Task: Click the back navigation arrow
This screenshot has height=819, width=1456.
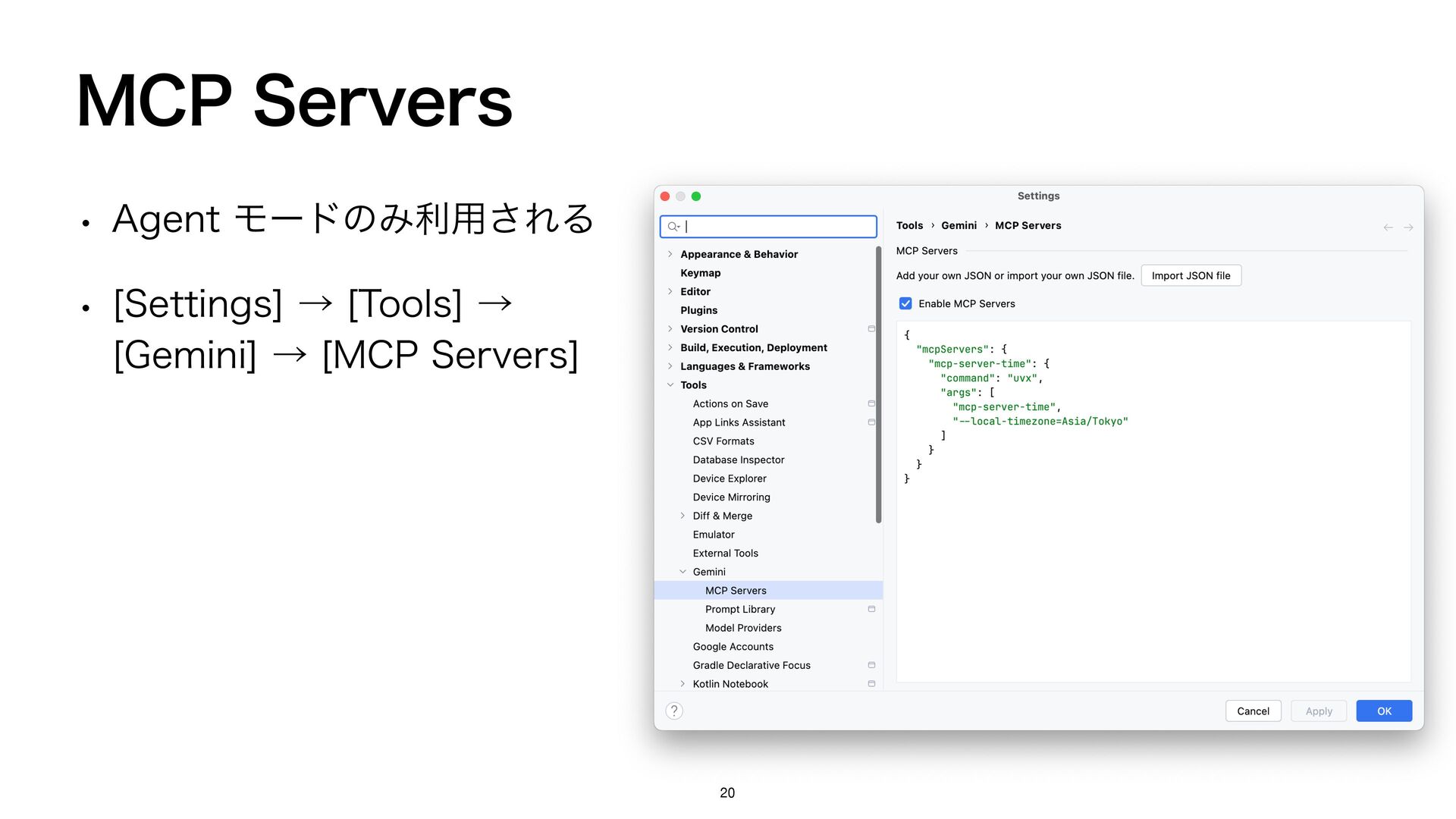Action: tap(1388, 227)
